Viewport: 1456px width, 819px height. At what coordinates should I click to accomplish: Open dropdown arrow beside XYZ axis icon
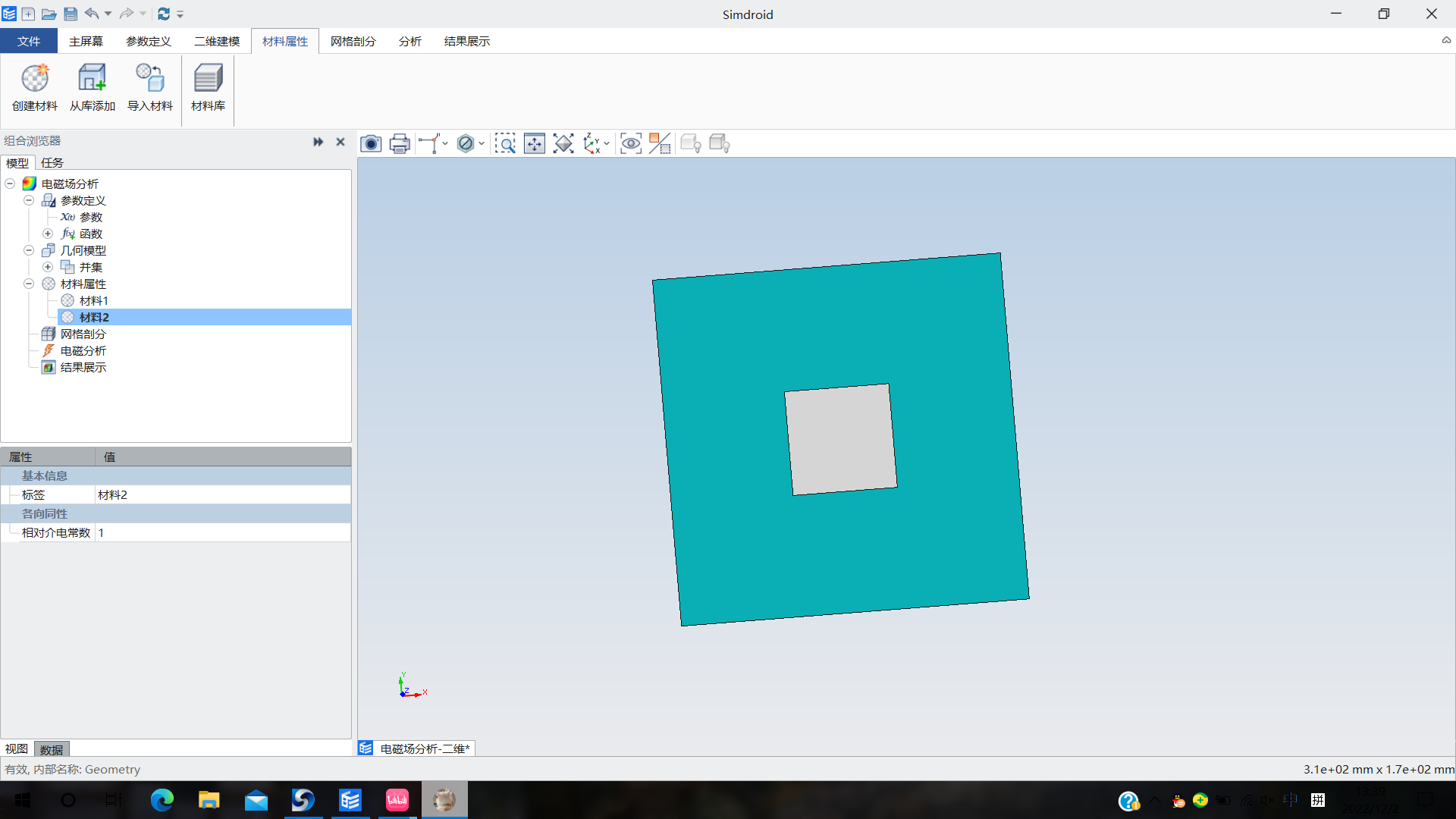point(607,143)
